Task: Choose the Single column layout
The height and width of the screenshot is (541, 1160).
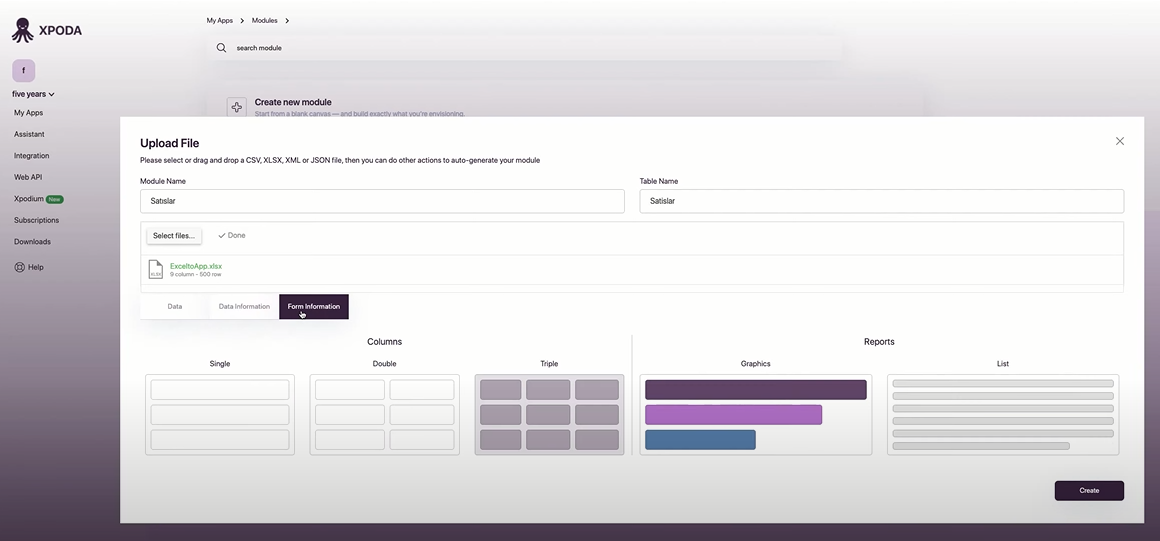Action: click(220, 414)
